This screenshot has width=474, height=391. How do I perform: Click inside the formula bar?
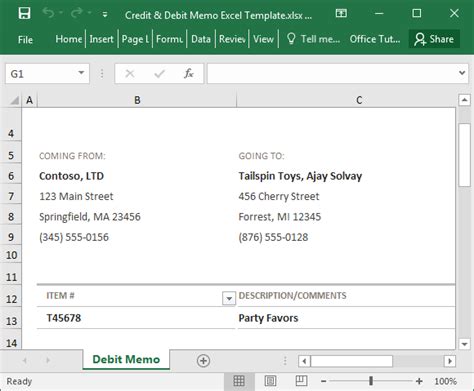click(332, 73)
